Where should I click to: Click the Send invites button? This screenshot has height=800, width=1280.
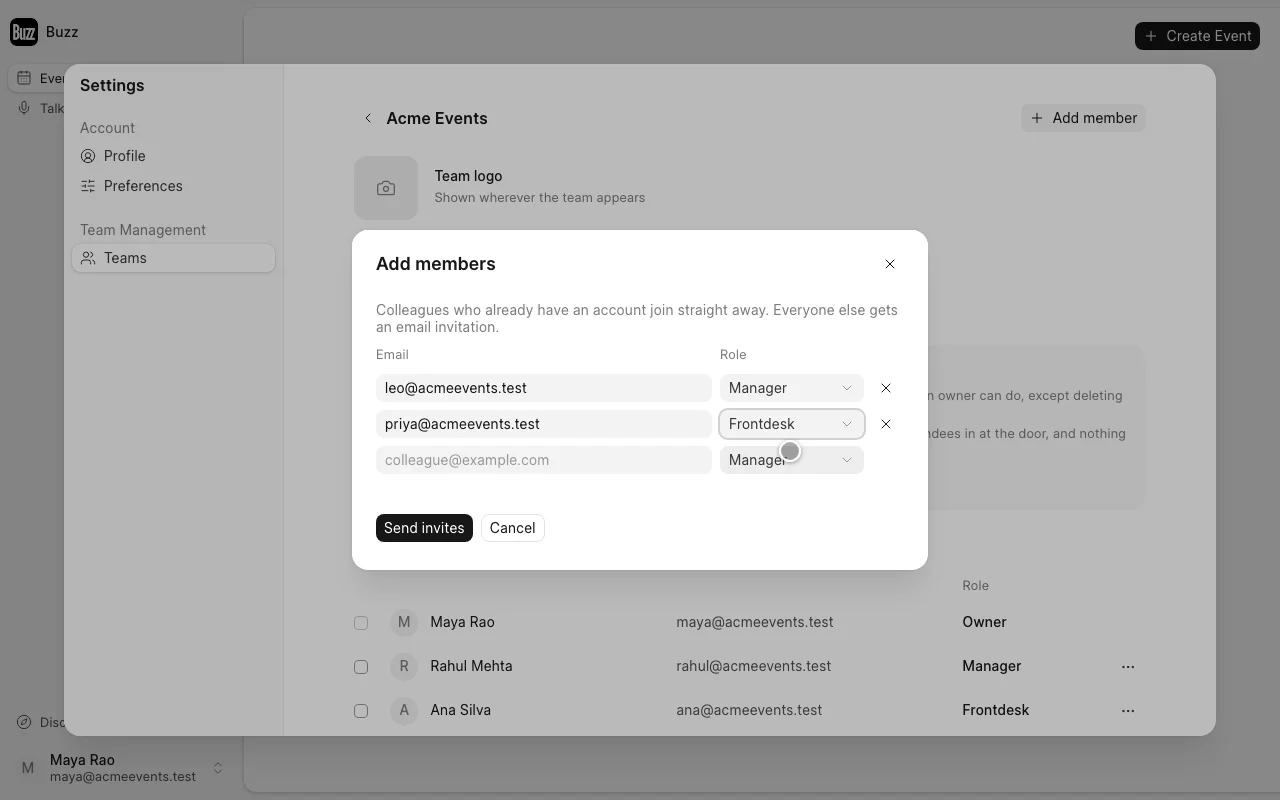coord(424,528)
